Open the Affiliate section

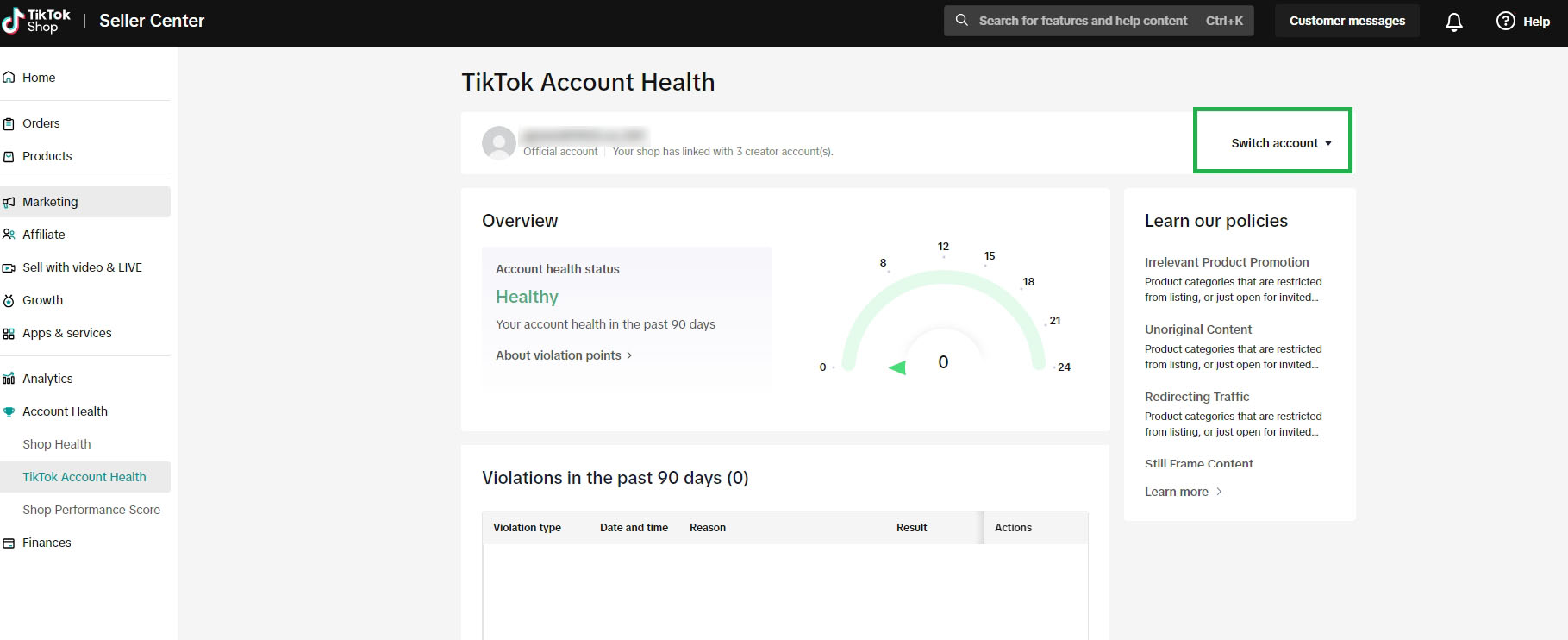(x=44, y=235)
